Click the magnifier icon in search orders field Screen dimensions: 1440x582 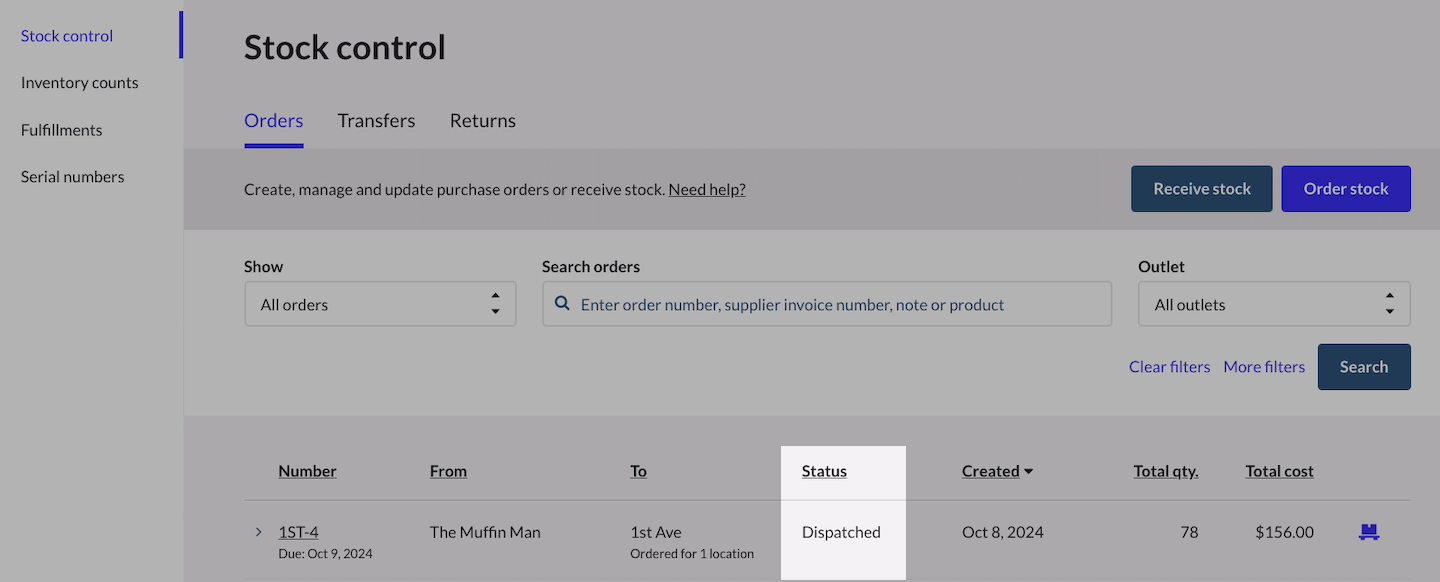point(563,304)
